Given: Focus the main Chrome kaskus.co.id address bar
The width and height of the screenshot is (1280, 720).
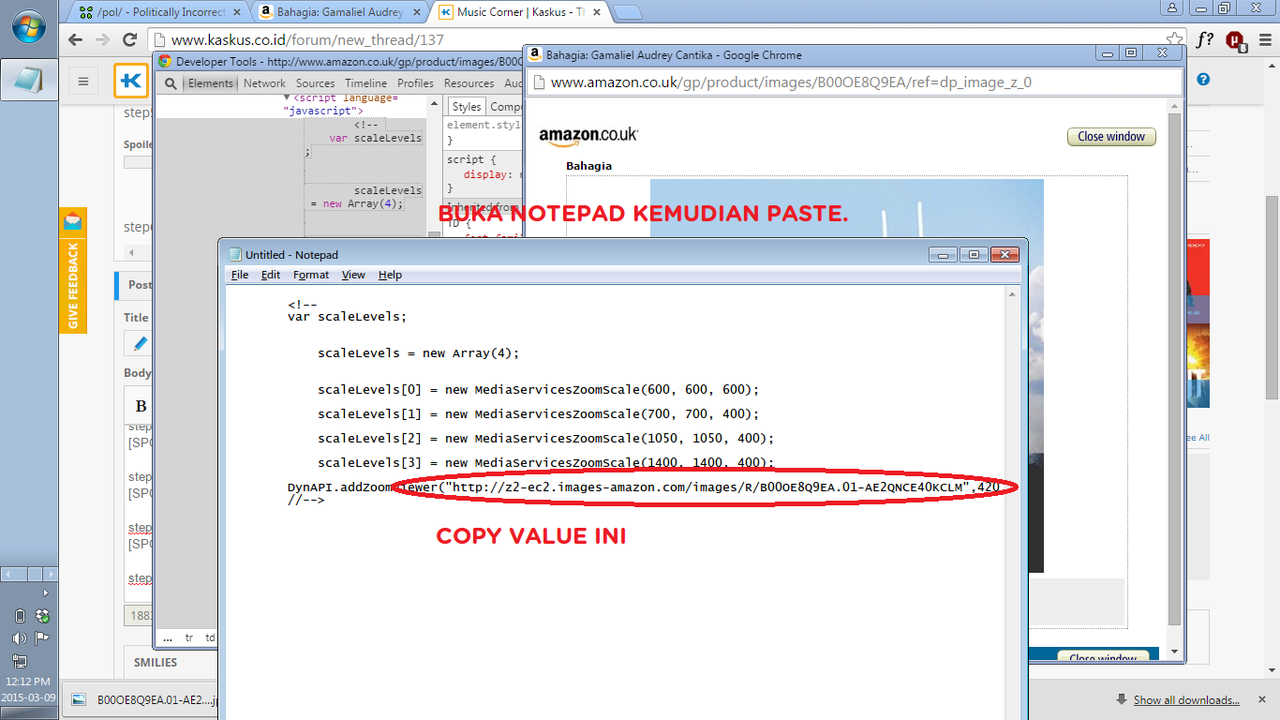Looking at the screenshot, I should click(660, 40).
